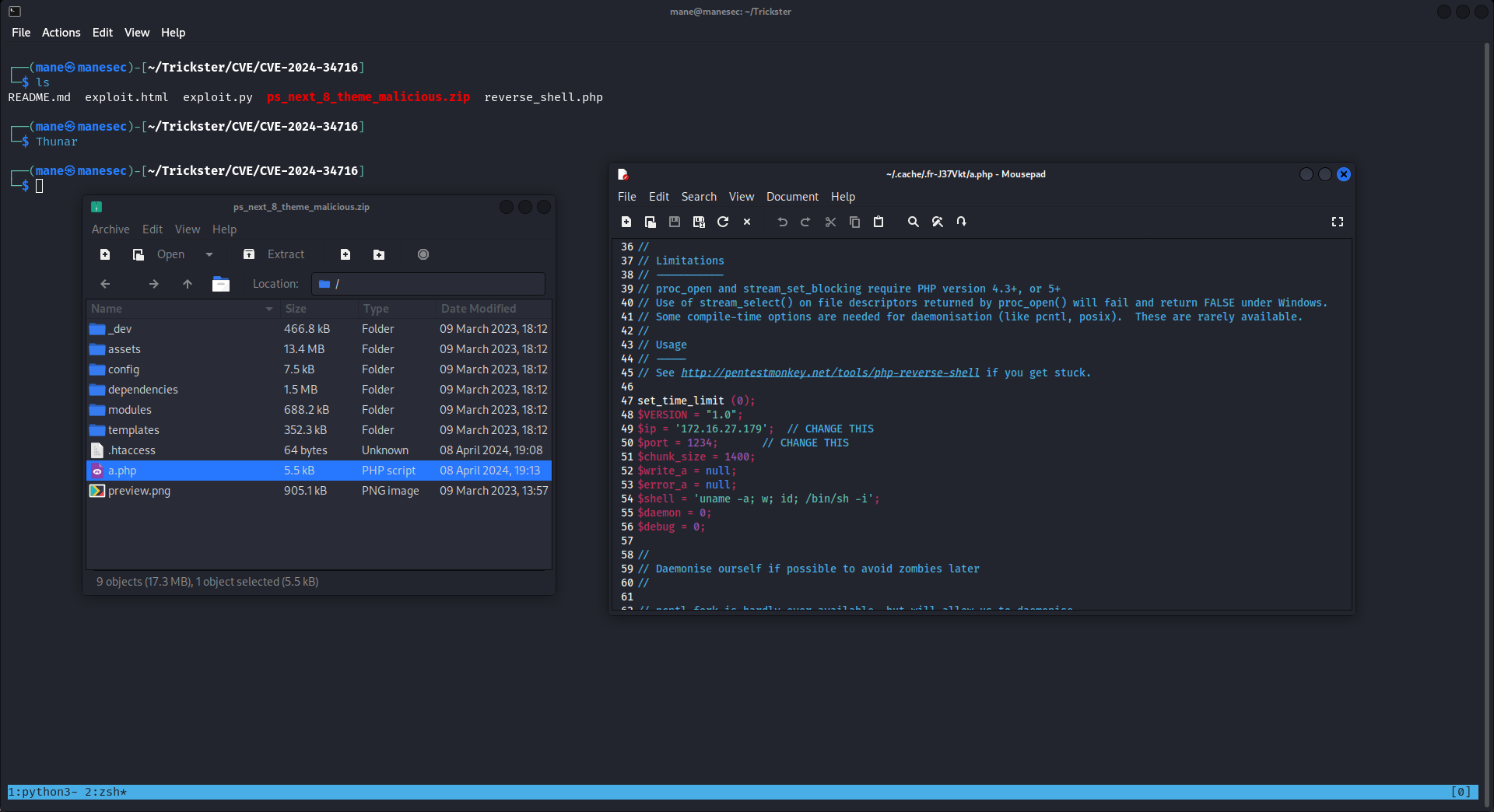Select the templates folder row
This screenshot has width=1494, height=812.
pos(319,430)
